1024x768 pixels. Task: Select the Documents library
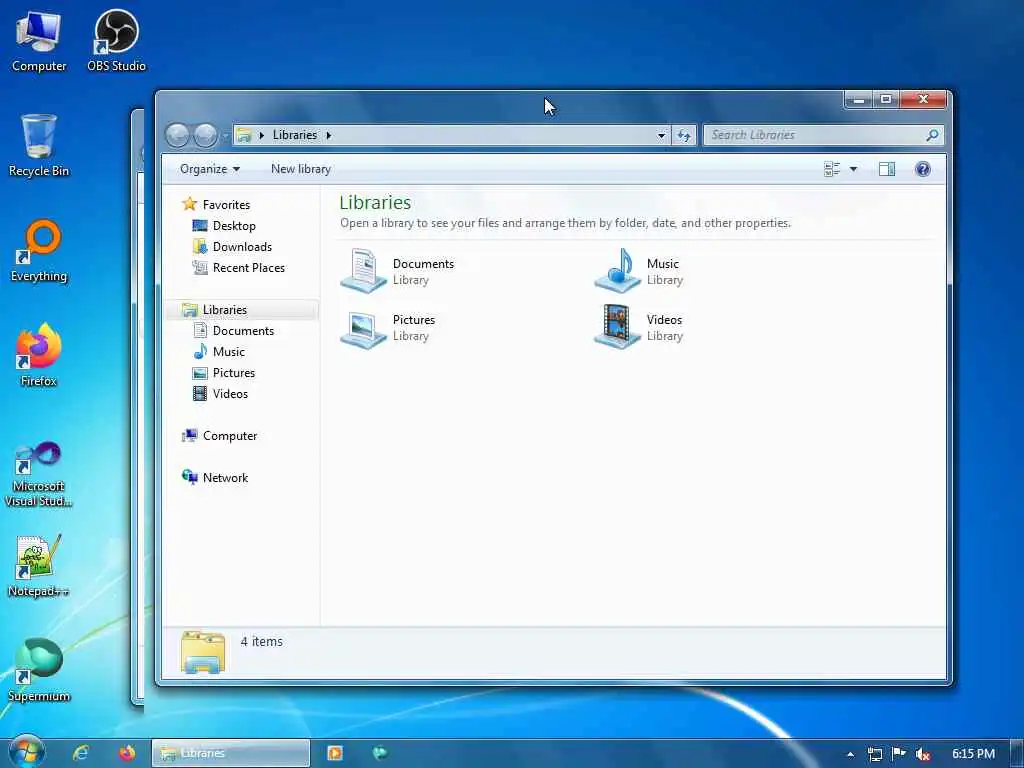point(397,271)
